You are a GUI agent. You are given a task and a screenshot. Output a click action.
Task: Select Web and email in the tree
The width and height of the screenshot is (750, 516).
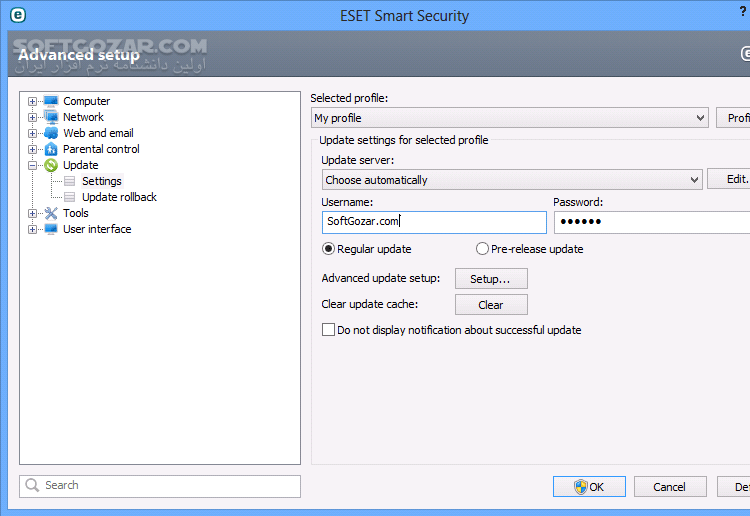pyautogui.click(x=98, y=133)
